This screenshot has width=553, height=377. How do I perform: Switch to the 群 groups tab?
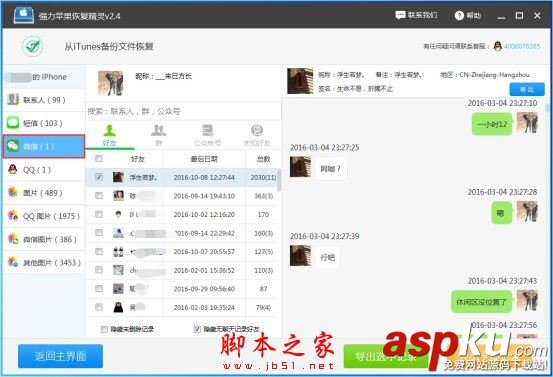click(x=158, y=135)
